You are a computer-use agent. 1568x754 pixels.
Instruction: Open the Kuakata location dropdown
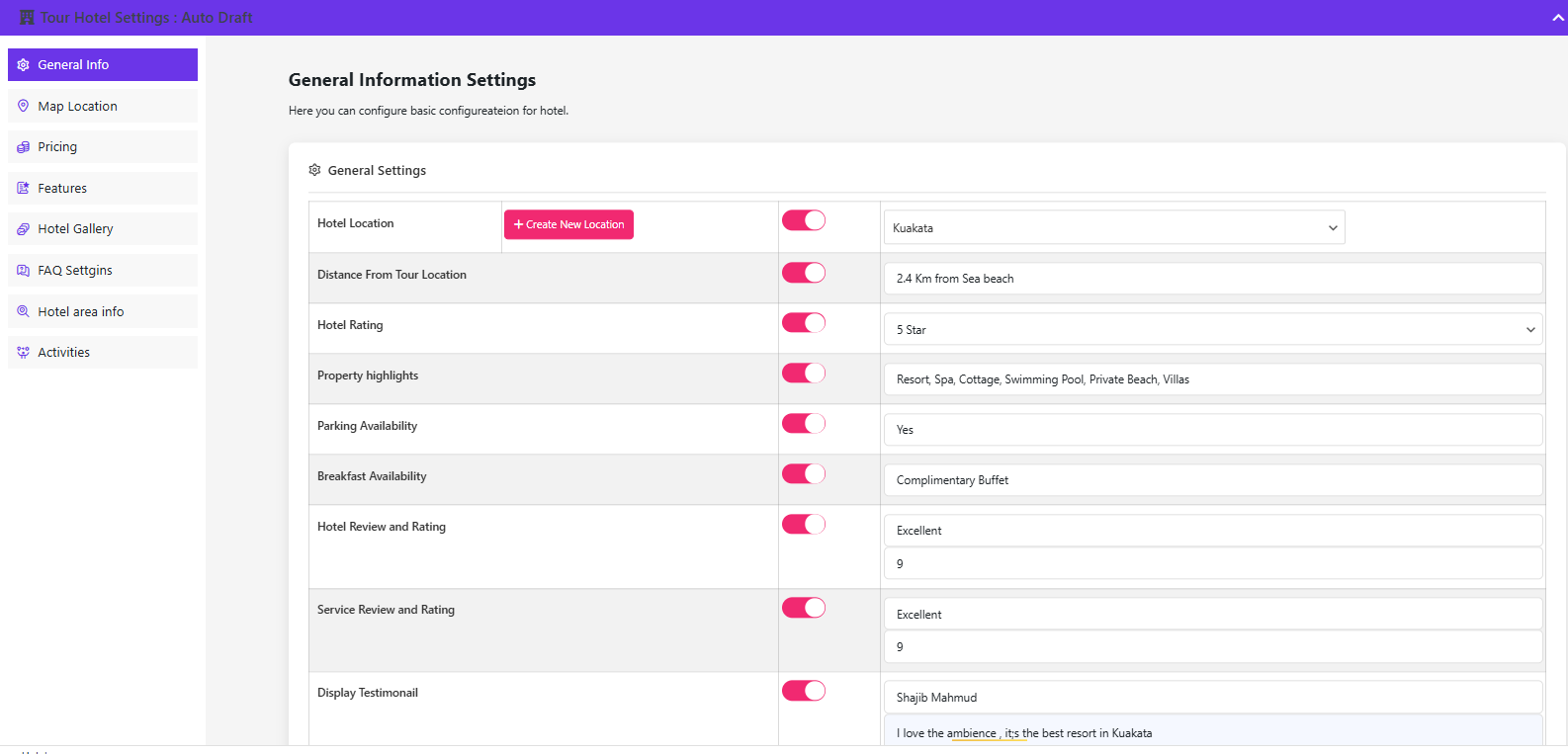(1113, 227)
